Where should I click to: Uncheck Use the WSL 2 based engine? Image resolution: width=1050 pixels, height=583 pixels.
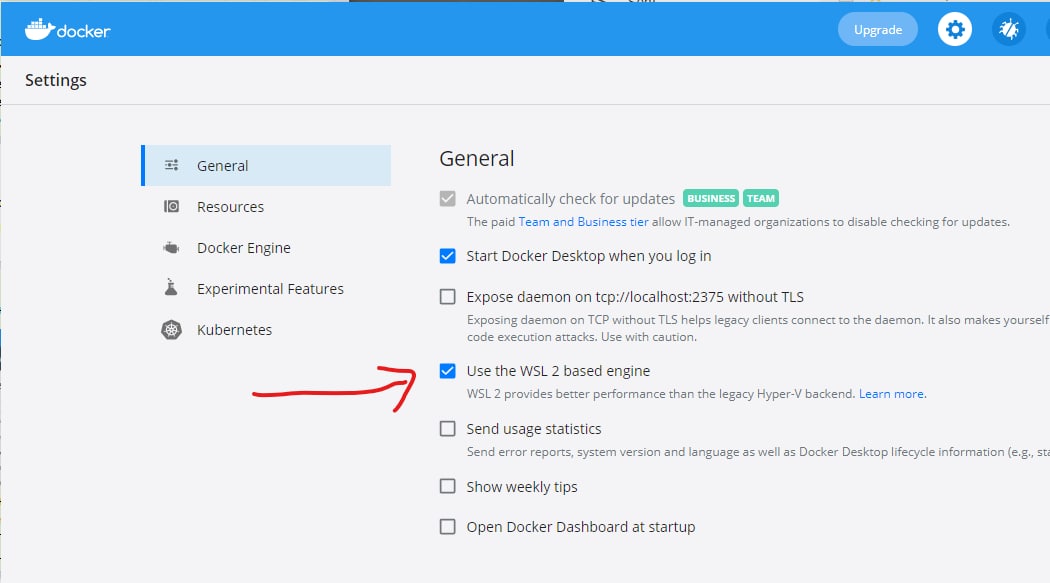[x=447, y=371]
